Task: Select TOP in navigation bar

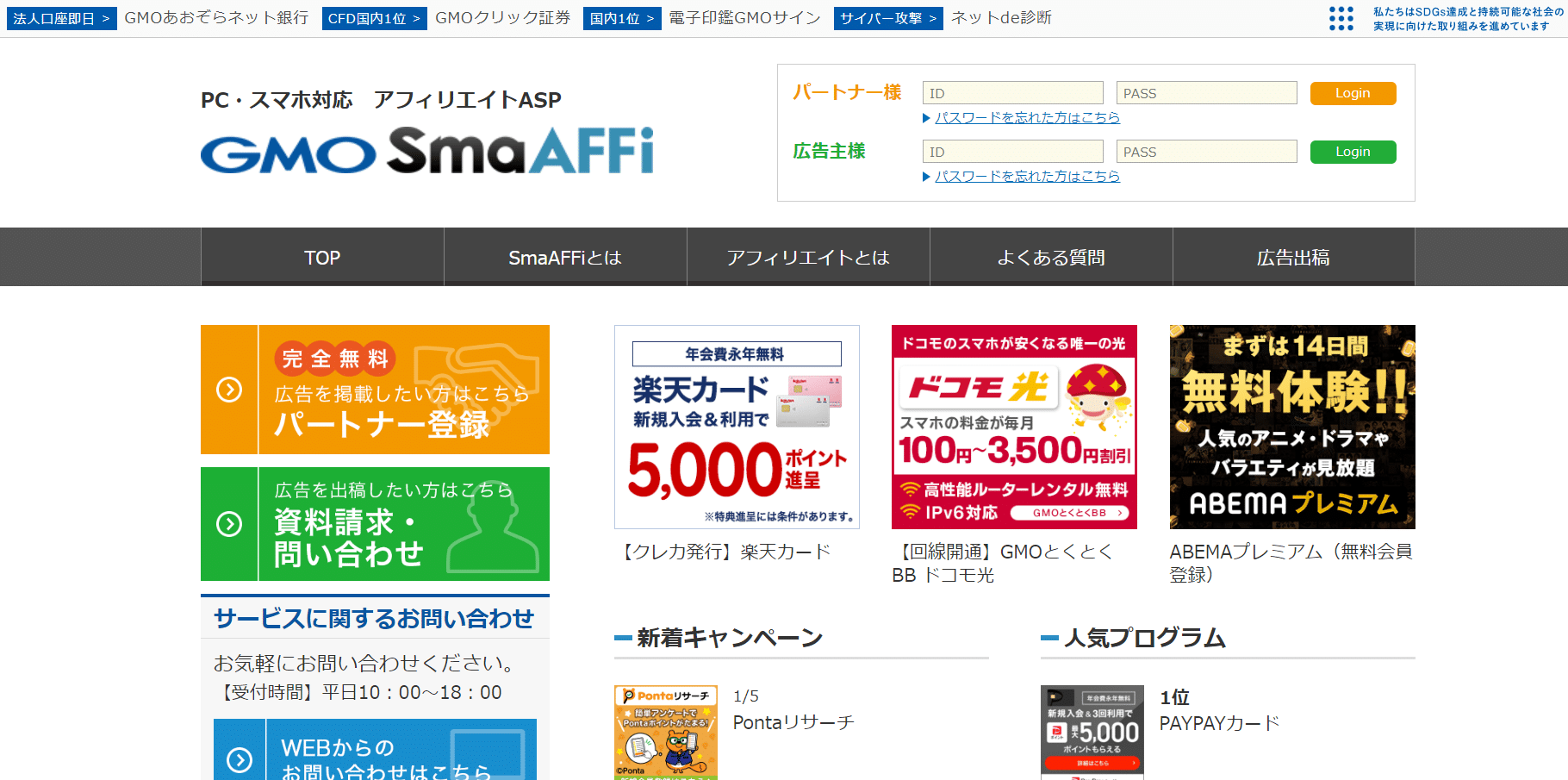Action: (322, 257)
